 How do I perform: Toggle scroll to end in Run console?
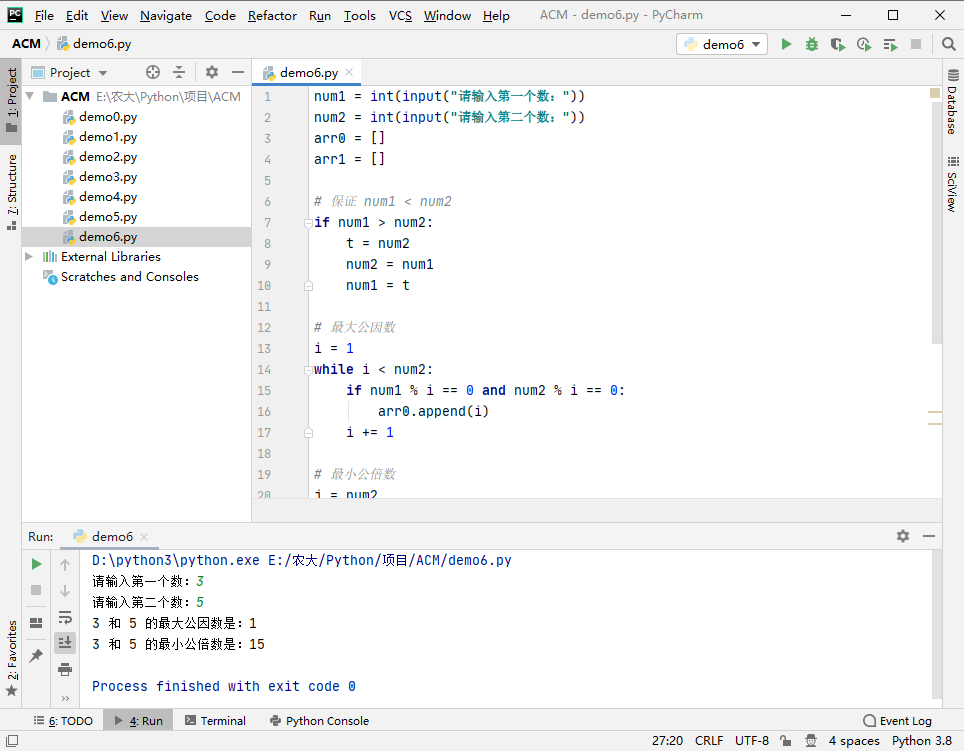pyautogui.click(x=65, y=642)
